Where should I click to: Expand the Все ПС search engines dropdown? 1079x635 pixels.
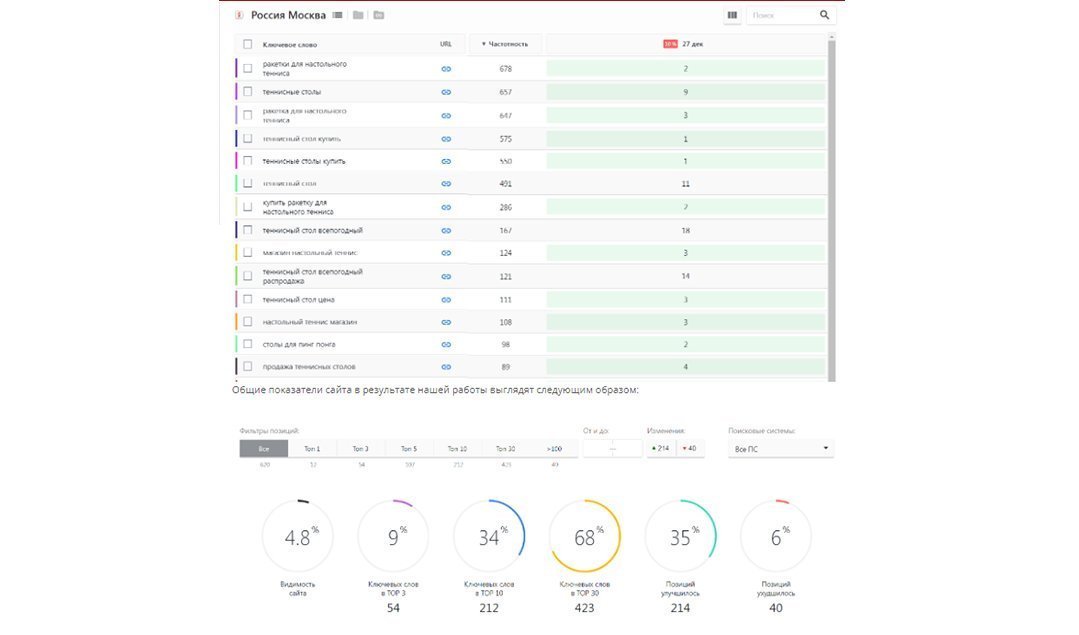tap(781, 449)
